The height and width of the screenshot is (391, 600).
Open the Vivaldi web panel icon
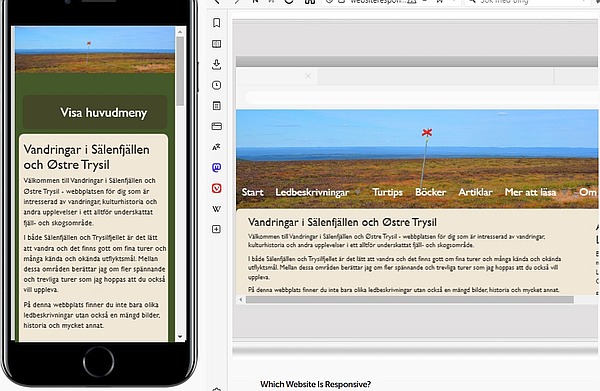(x=217, y=188)
